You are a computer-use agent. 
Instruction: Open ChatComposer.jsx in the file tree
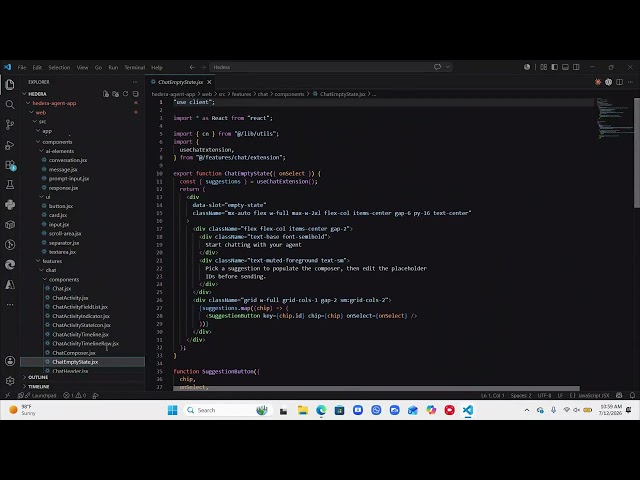(74, 353)
